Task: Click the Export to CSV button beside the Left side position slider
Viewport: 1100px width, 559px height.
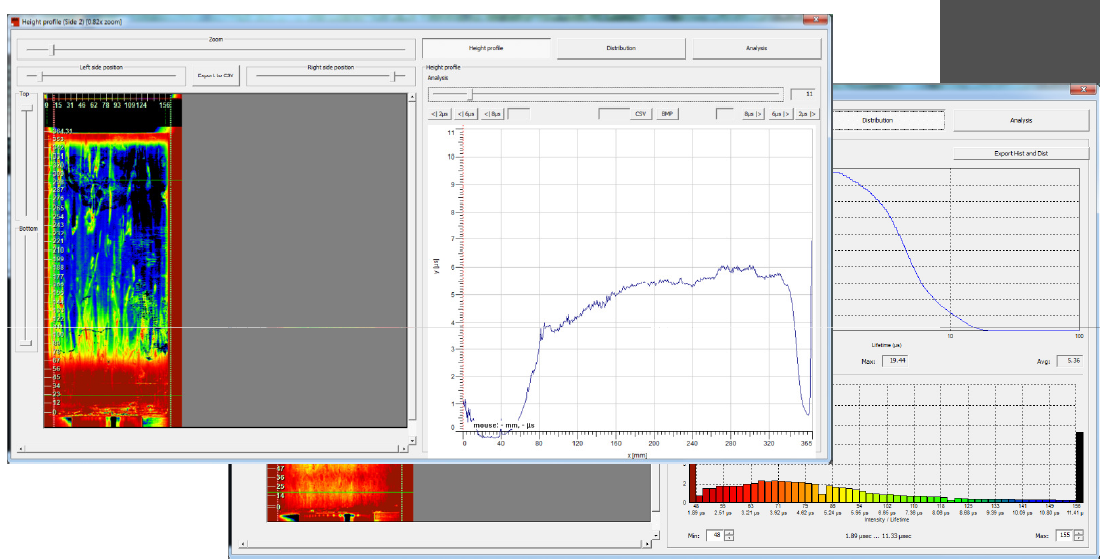Action: 215,76
